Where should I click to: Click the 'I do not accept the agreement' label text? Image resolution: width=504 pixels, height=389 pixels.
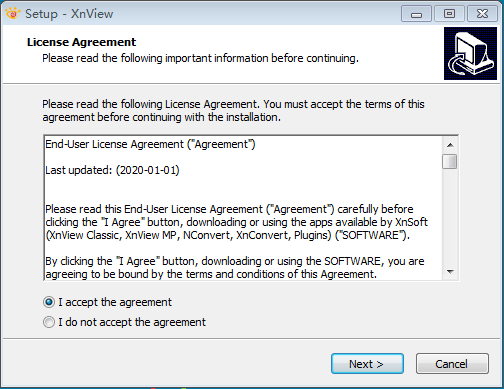point(132,322)
